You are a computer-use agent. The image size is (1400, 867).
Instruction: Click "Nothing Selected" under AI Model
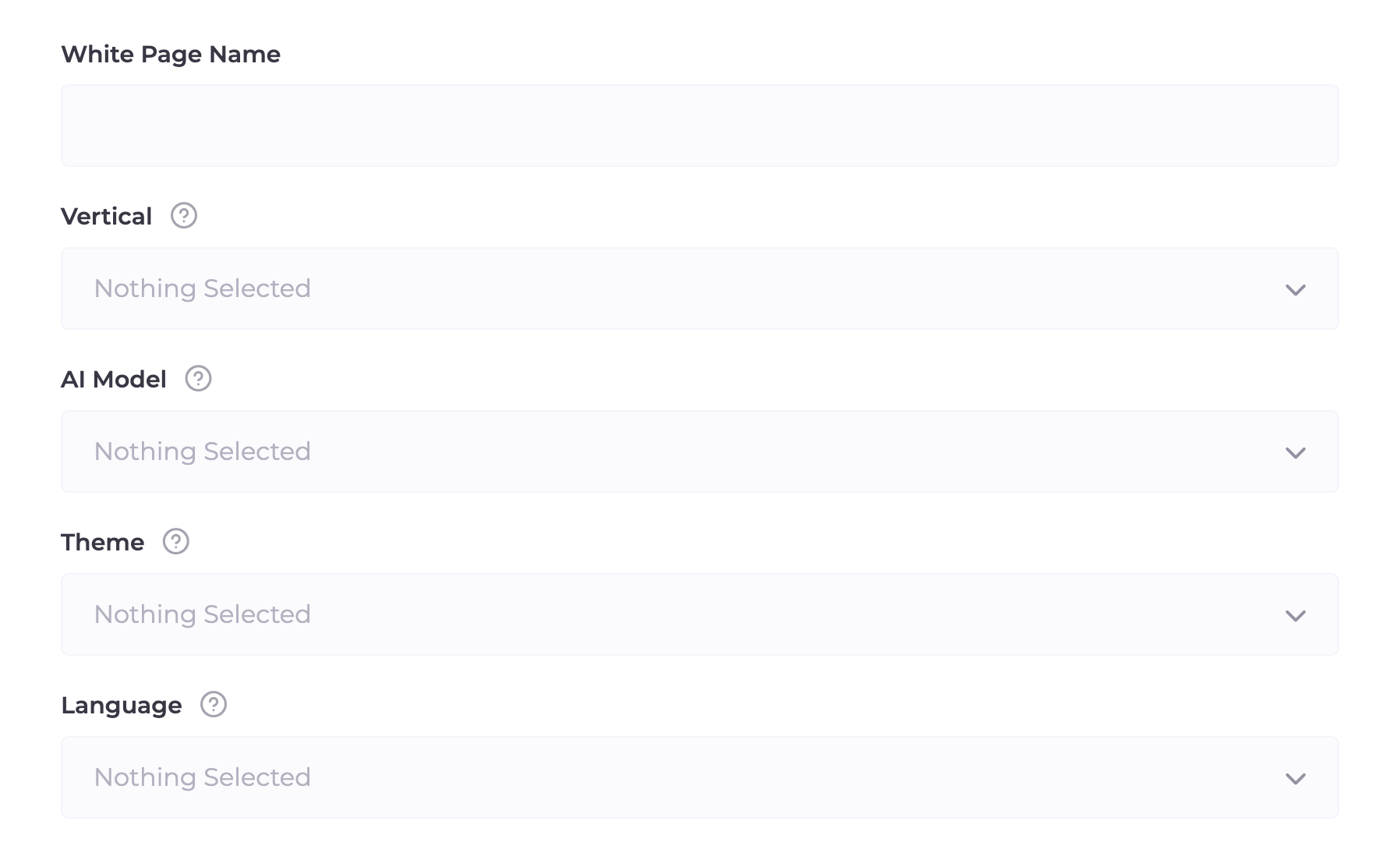(203, 451)
